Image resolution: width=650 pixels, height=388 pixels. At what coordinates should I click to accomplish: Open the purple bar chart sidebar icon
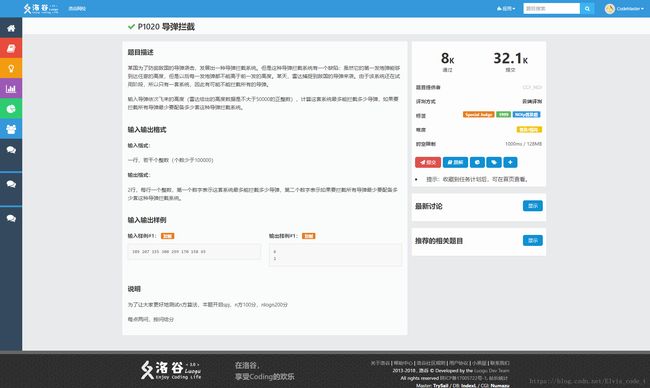pos(11,88)
